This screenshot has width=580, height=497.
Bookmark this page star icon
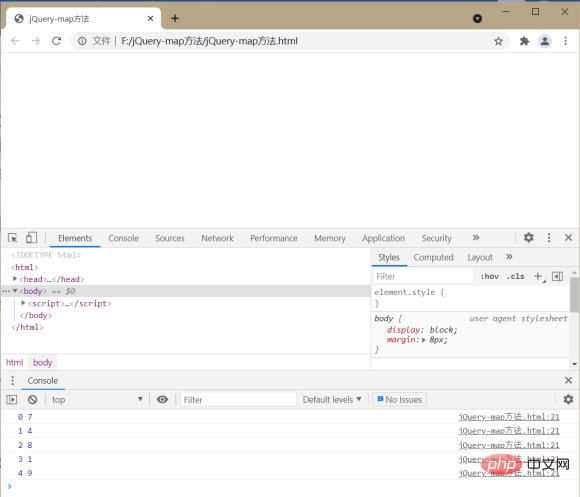click(499, 41)
